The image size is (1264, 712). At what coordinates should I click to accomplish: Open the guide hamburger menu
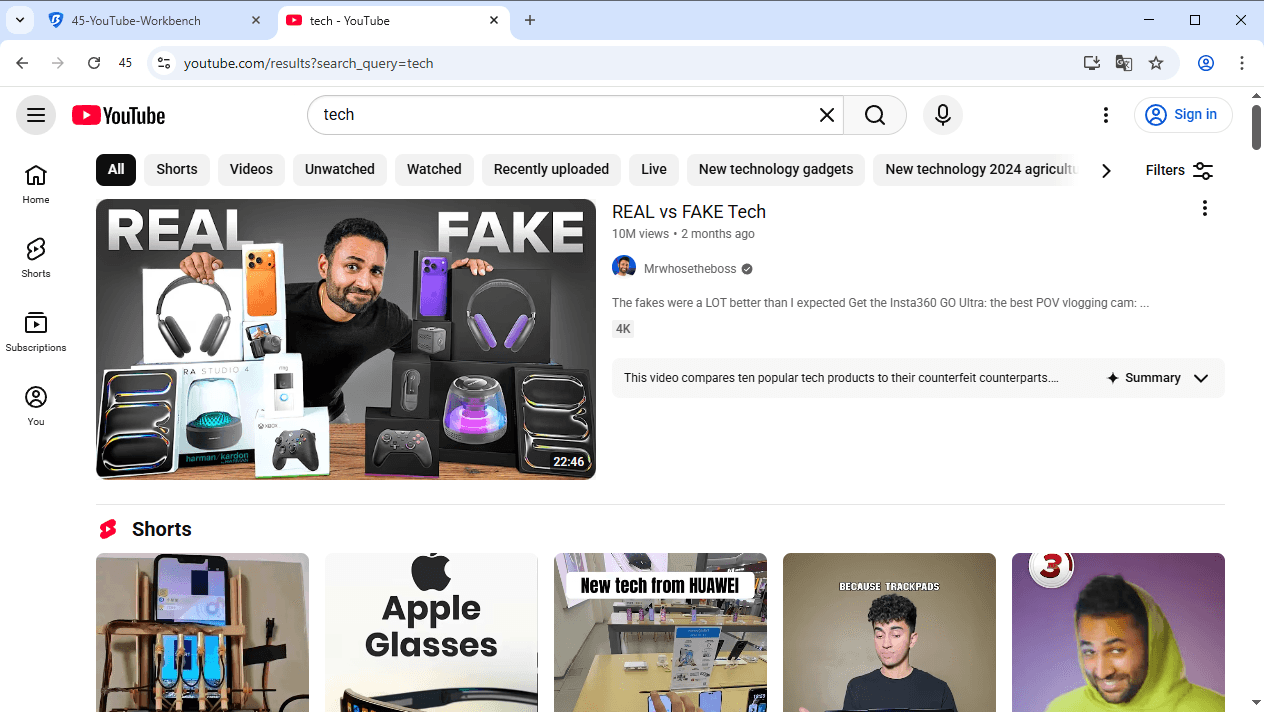(x=36, y=115)
